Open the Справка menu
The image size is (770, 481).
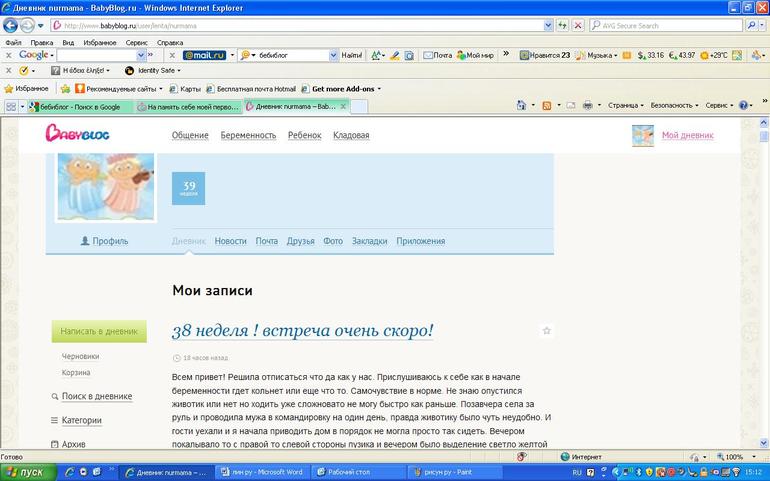[x=170, y=43]
